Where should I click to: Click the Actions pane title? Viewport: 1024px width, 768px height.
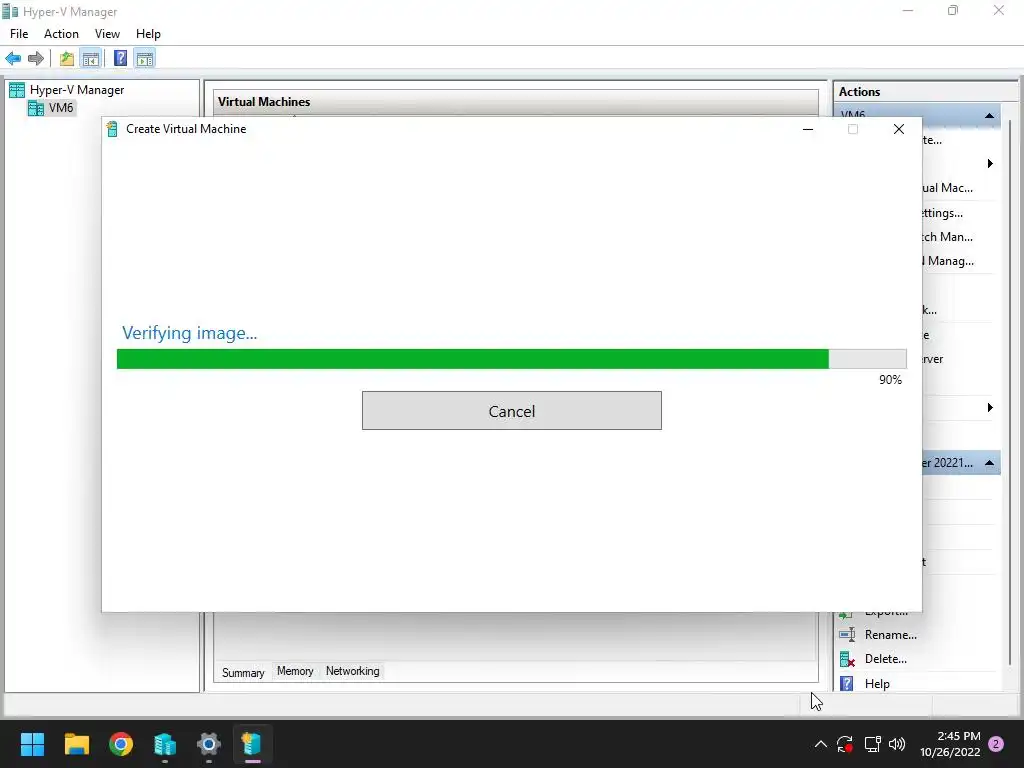click(859, 92)
